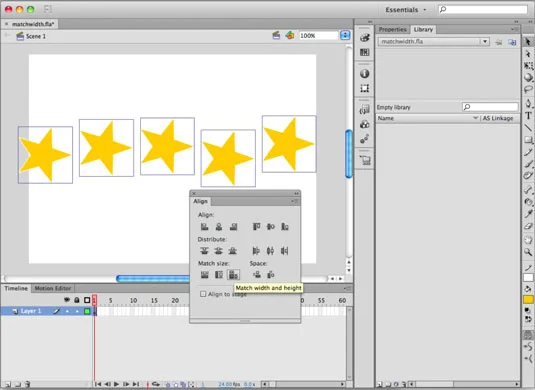Toggle Snap to Objects magnet option
Viewport: 535px width, 390px height.
[x=528, y=335]
